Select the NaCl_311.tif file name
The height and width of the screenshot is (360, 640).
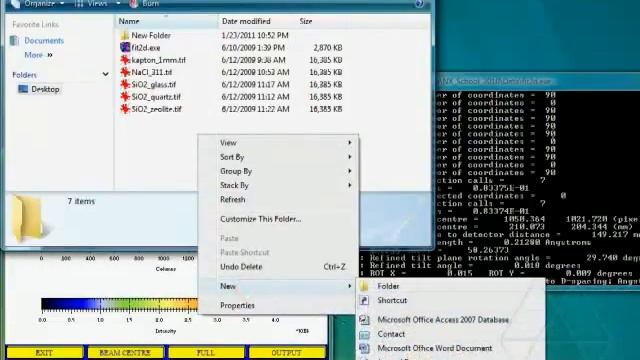(x=151, y=72)
